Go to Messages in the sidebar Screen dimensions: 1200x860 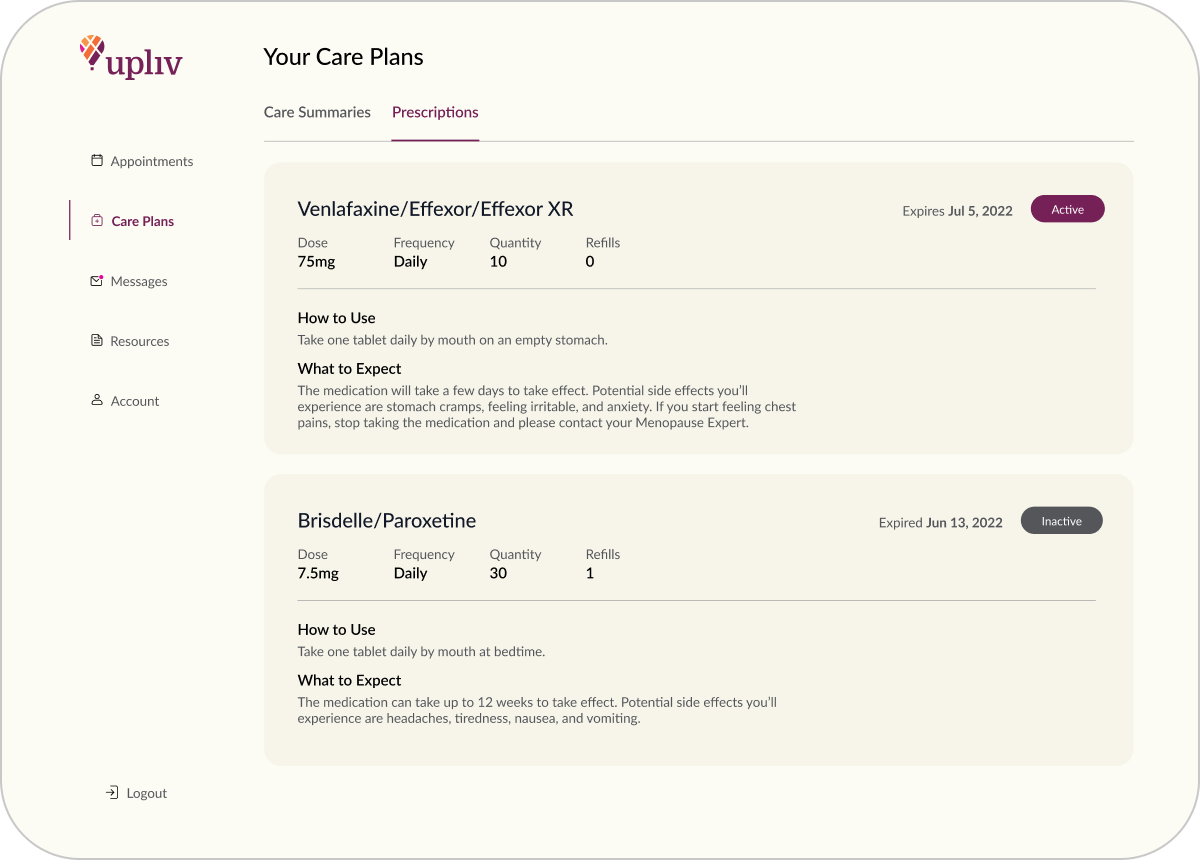pos(139,281)
